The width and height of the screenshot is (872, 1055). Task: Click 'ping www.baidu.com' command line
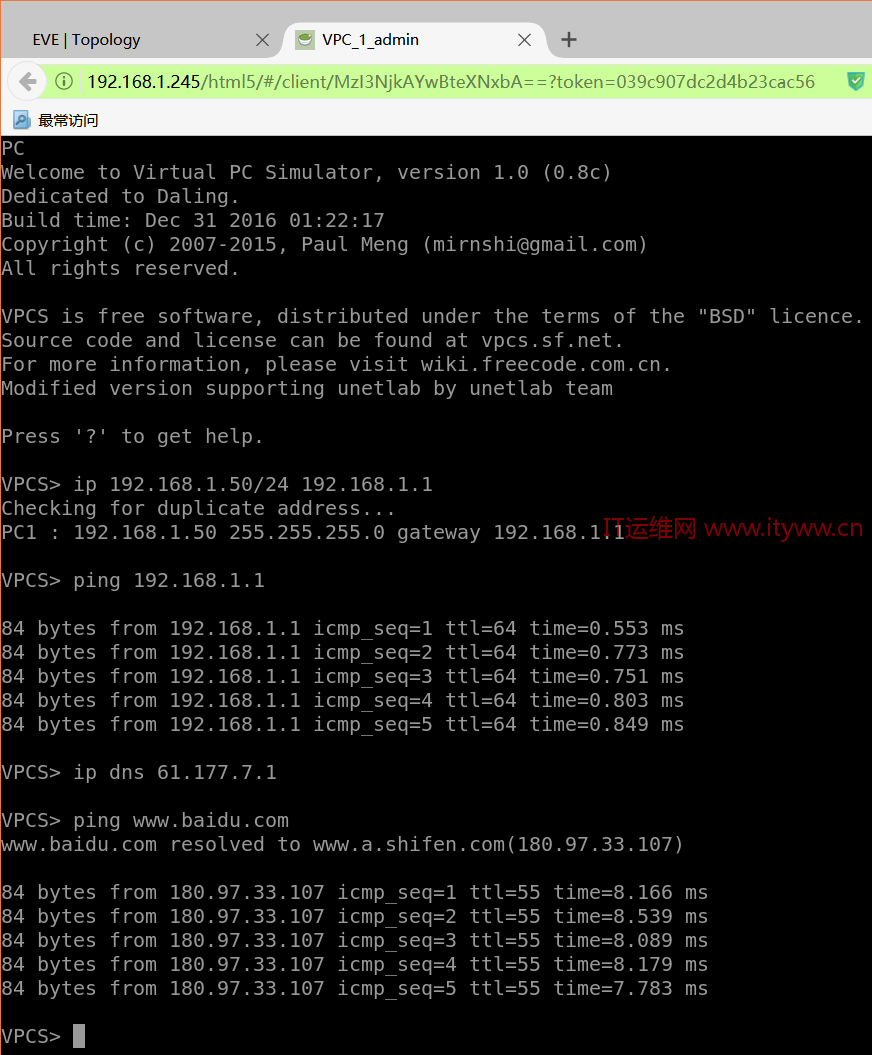coord(145,821)
